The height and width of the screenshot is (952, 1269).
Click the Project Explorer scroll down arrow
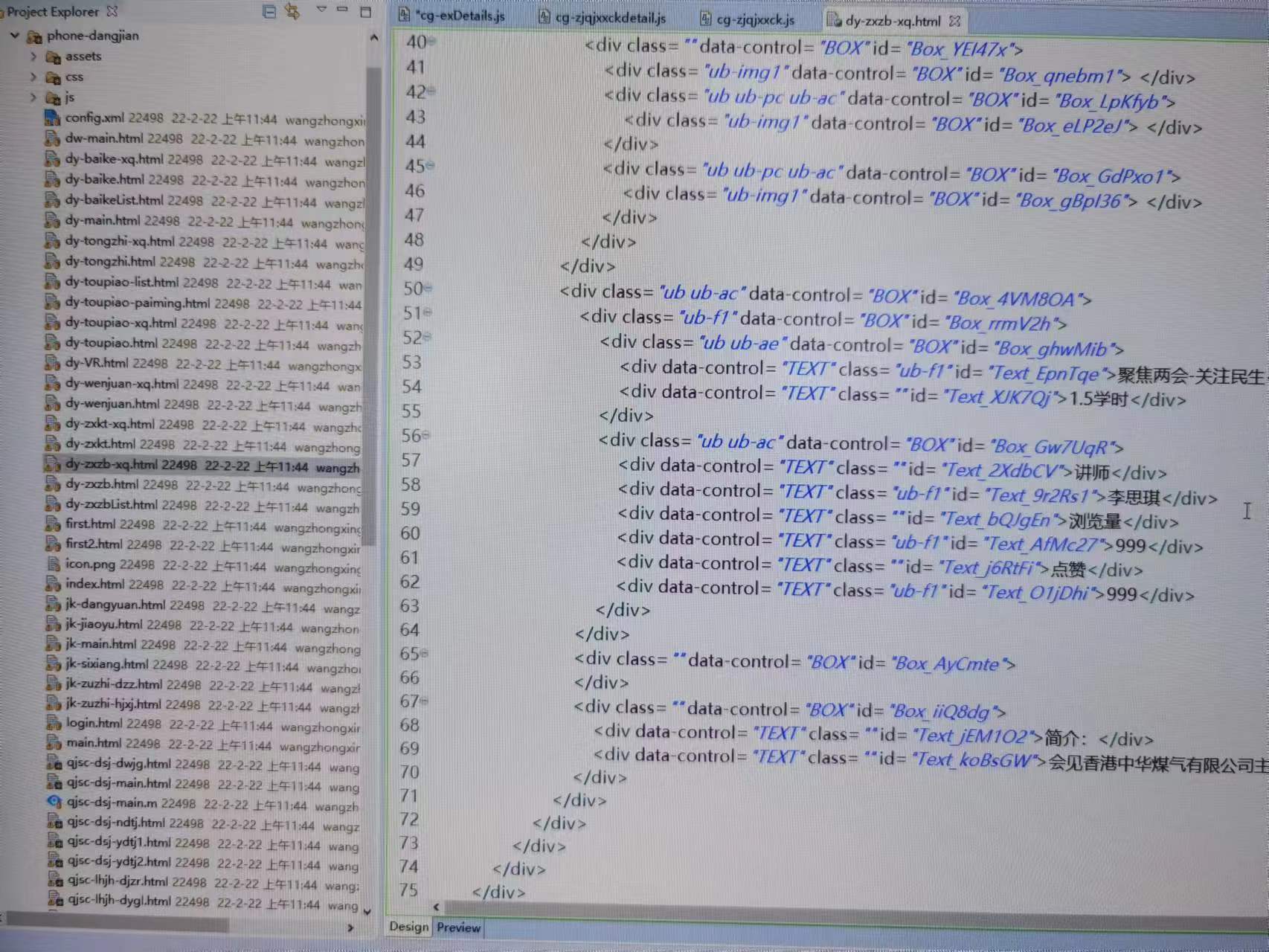(x=367, y=910)
